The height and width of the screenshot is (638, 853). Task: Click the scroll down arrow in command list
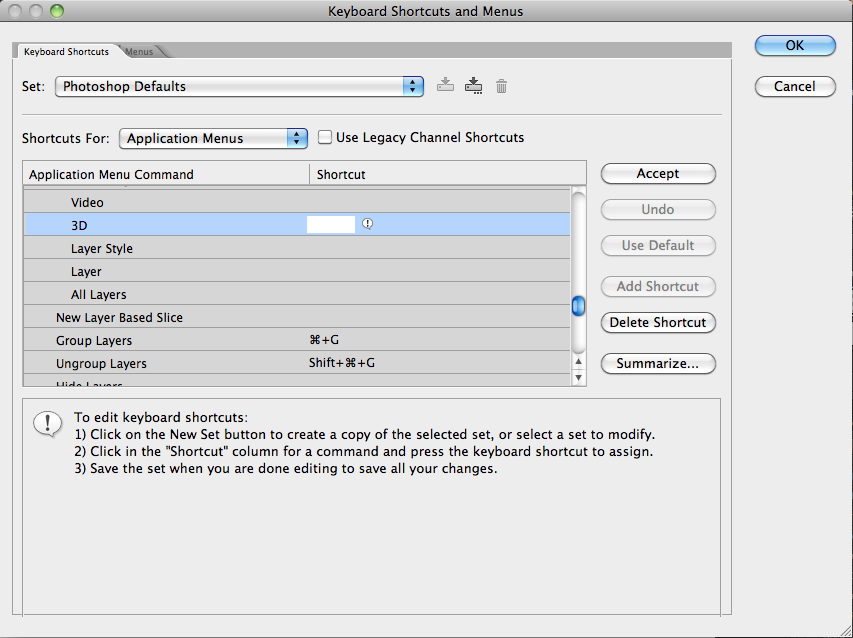click(578, 377)
